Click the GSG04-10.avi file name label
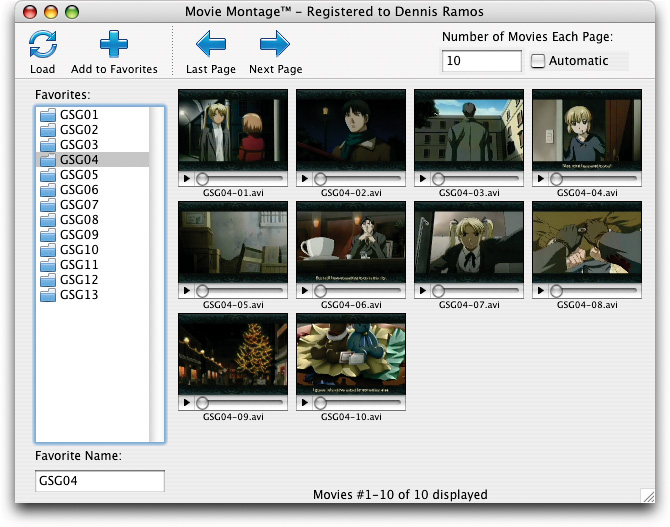Screen dimensions: 670x527 point(351,417)
